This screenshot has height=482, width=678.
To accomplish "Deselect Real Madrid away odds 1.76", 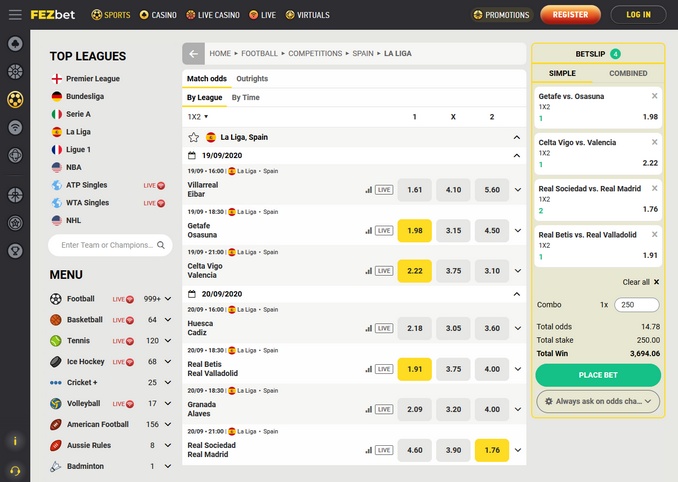I will (x=492, y=450).
